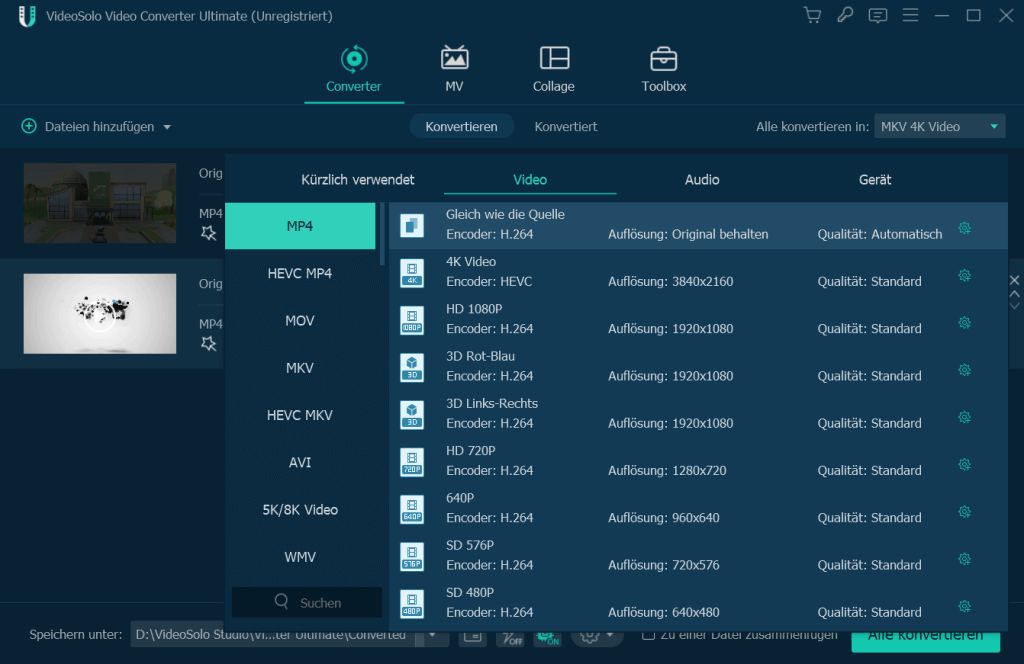Screen dimensions: 1024x664
Task: Open the MV module
Action: [454, 69]
